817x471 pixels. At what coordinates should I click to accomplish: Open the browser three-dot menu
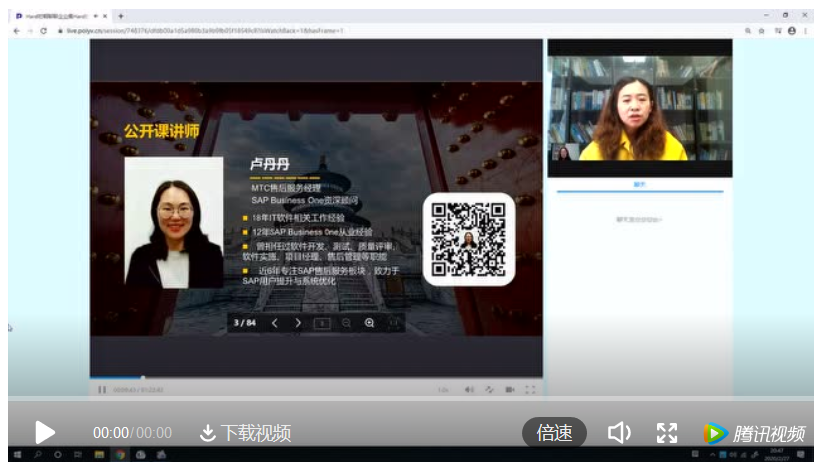point(806,31)
